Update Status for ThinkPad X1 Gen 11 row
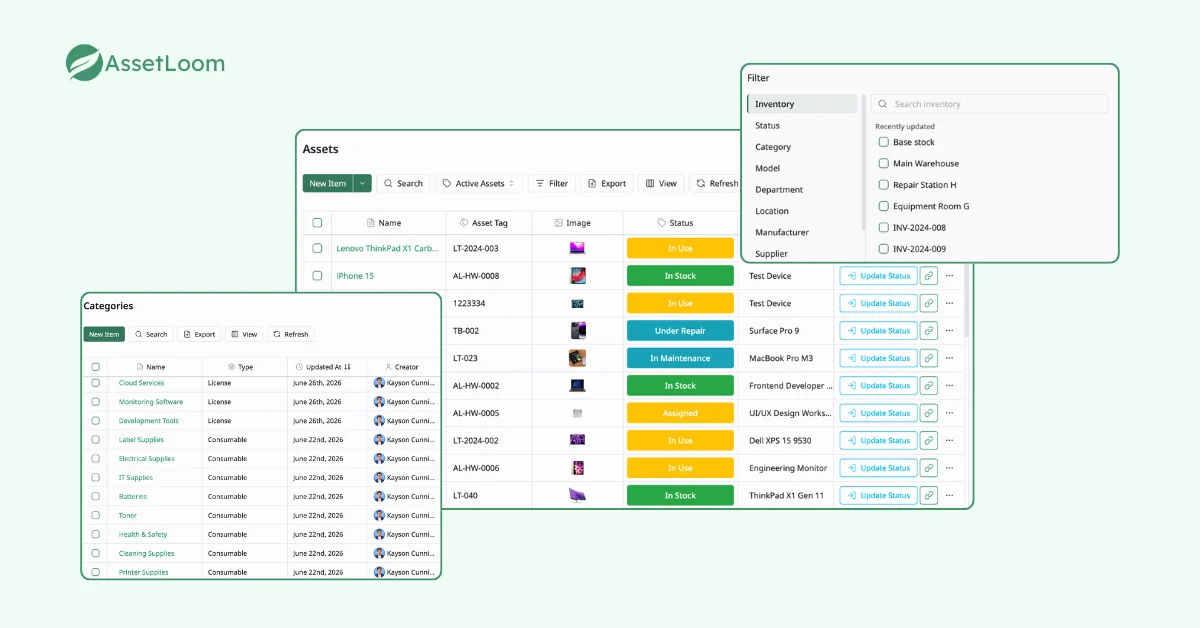 point(878,495)
